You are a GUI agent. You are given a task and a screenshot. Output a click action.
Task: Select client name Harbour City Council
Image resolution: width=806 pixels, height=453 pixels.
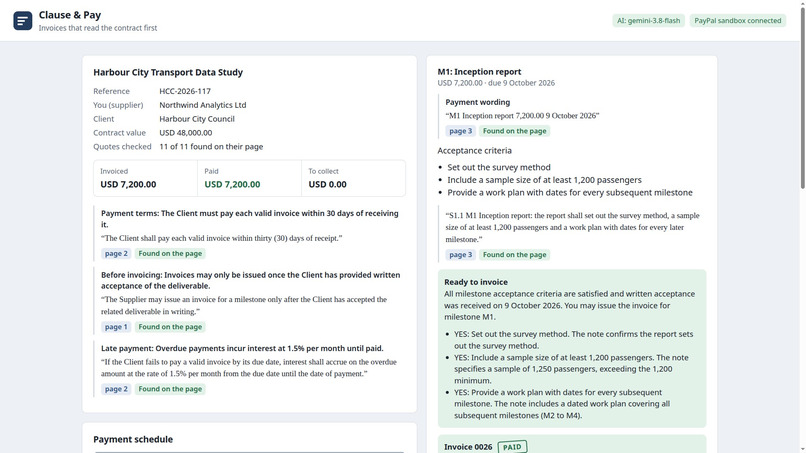coord(197,119)
